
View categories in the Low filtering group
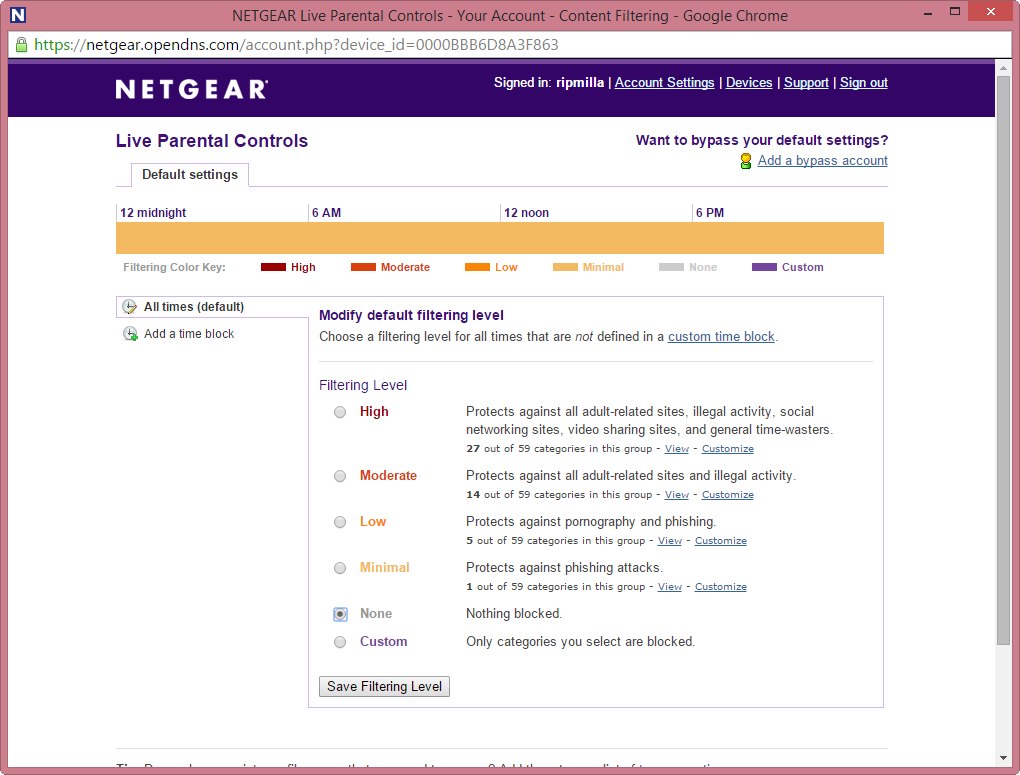tap(669, 541)
